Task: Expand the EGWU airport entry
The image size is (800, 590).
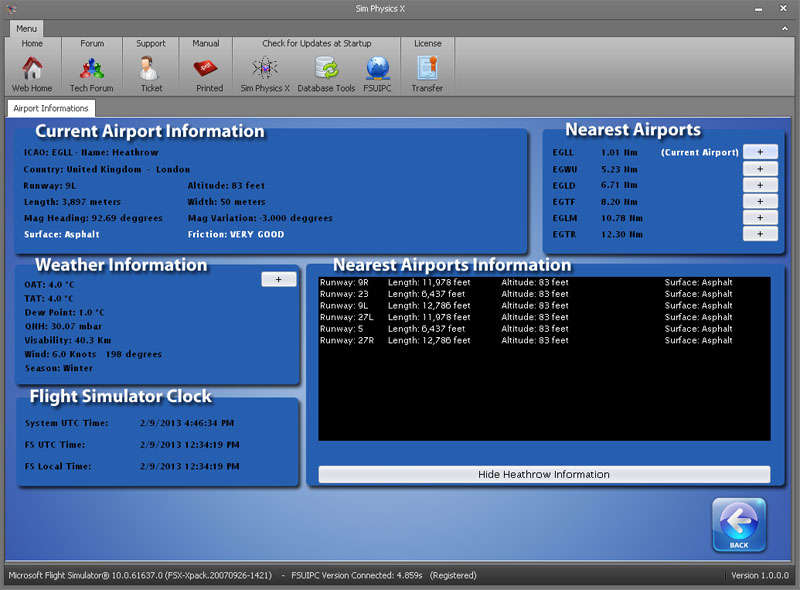Action: click(760, 169)
